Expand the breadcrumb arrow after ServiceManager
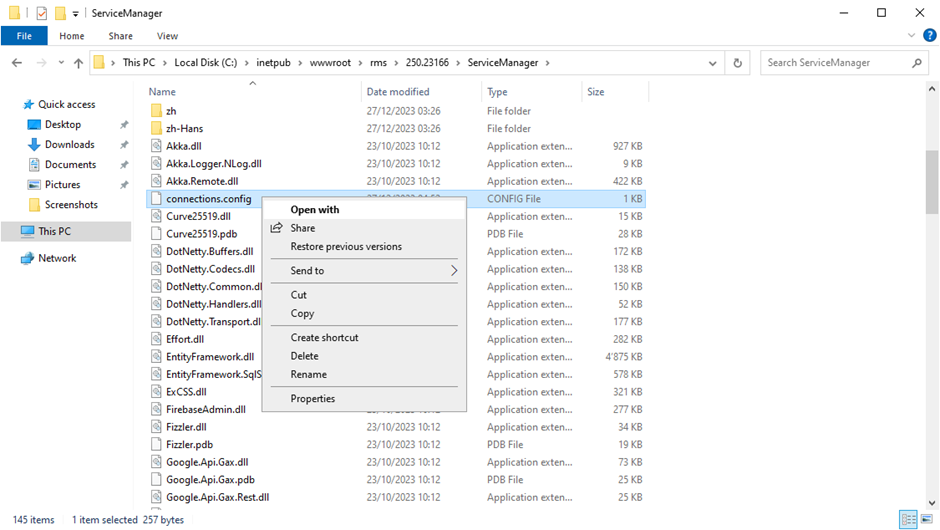 pyautogui.click(x=547, y=63)
